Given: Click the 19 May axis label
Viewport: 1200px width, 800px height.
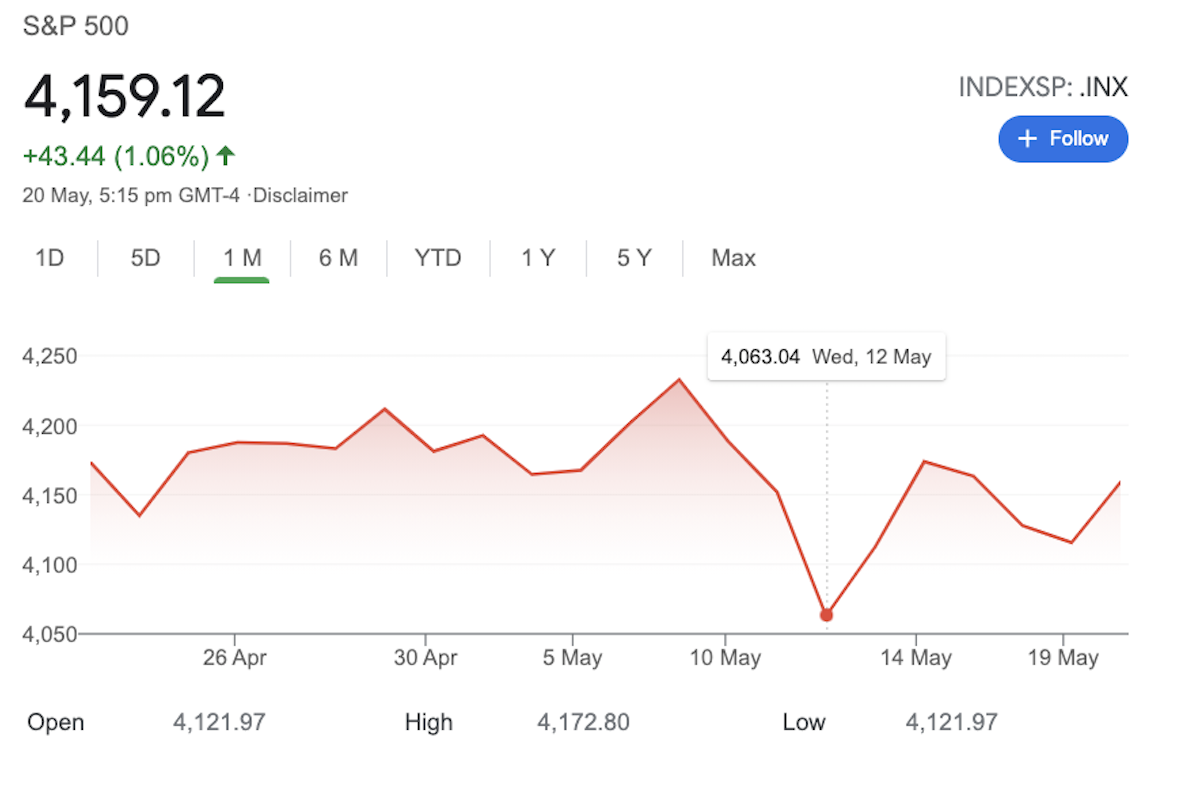Looking at the screenshot, I should 1063,658.
